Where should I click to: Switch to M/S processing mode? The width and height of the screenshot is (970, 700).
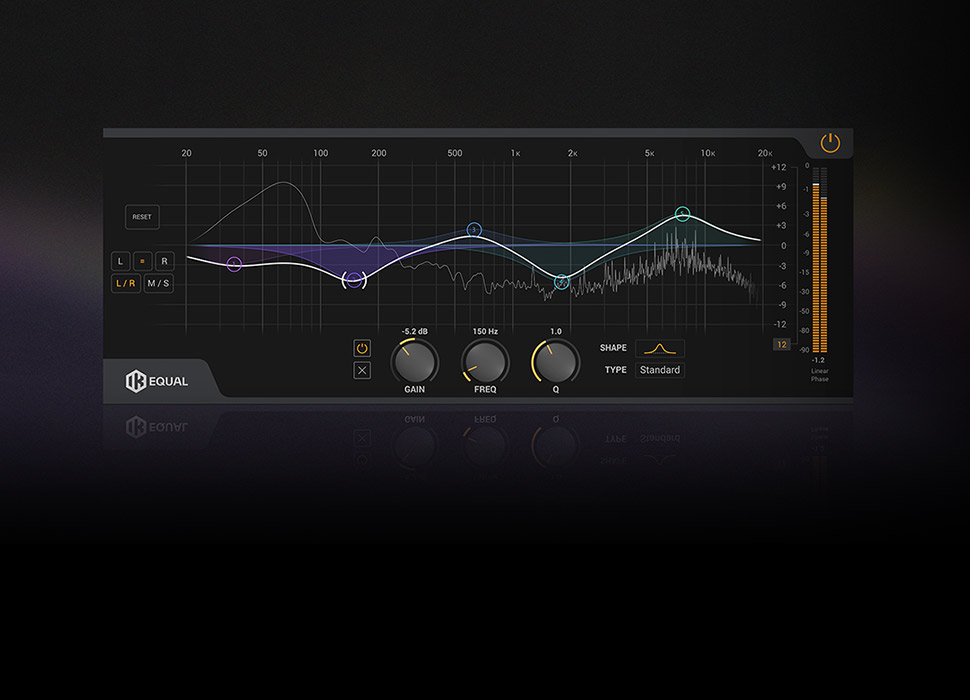159,283
